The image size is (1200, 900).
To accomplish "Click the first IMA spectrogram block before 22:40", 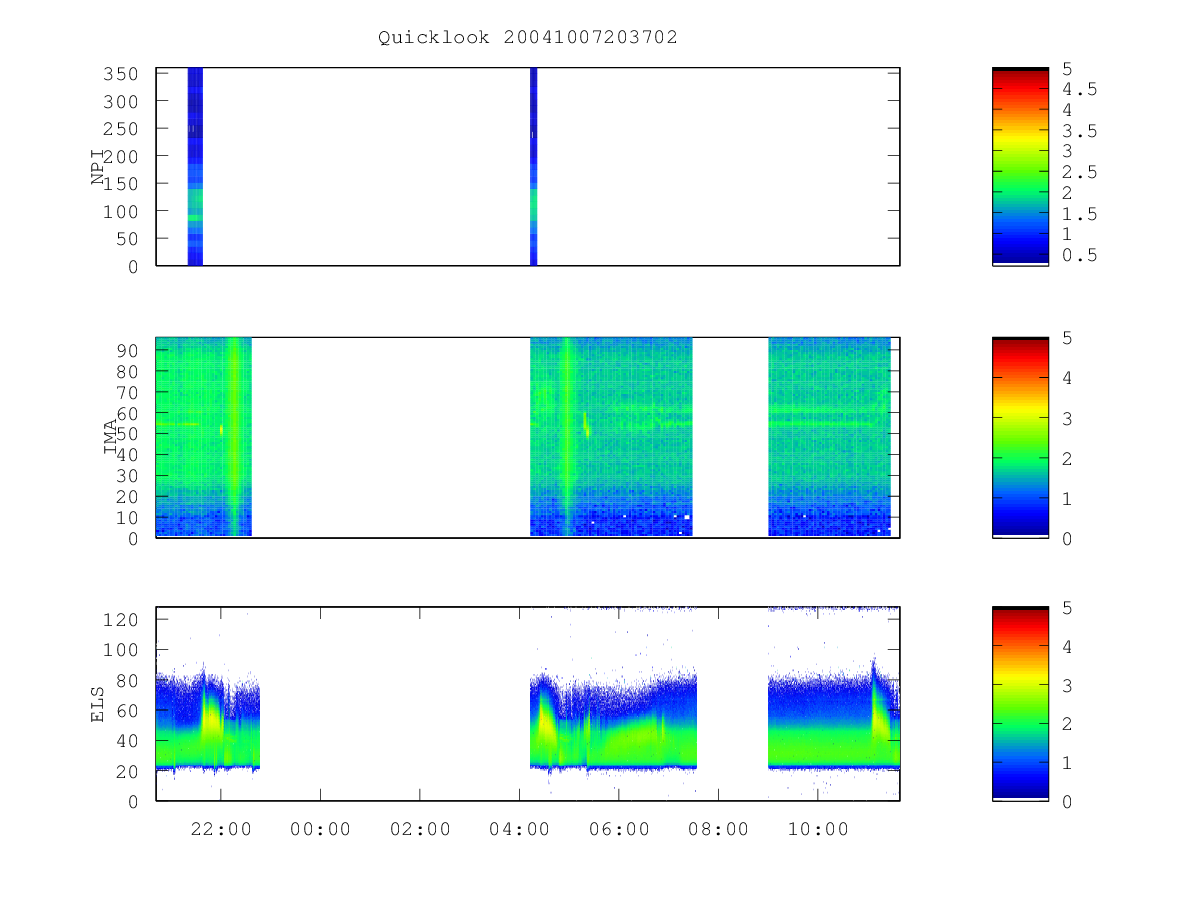I will point(204,437).
